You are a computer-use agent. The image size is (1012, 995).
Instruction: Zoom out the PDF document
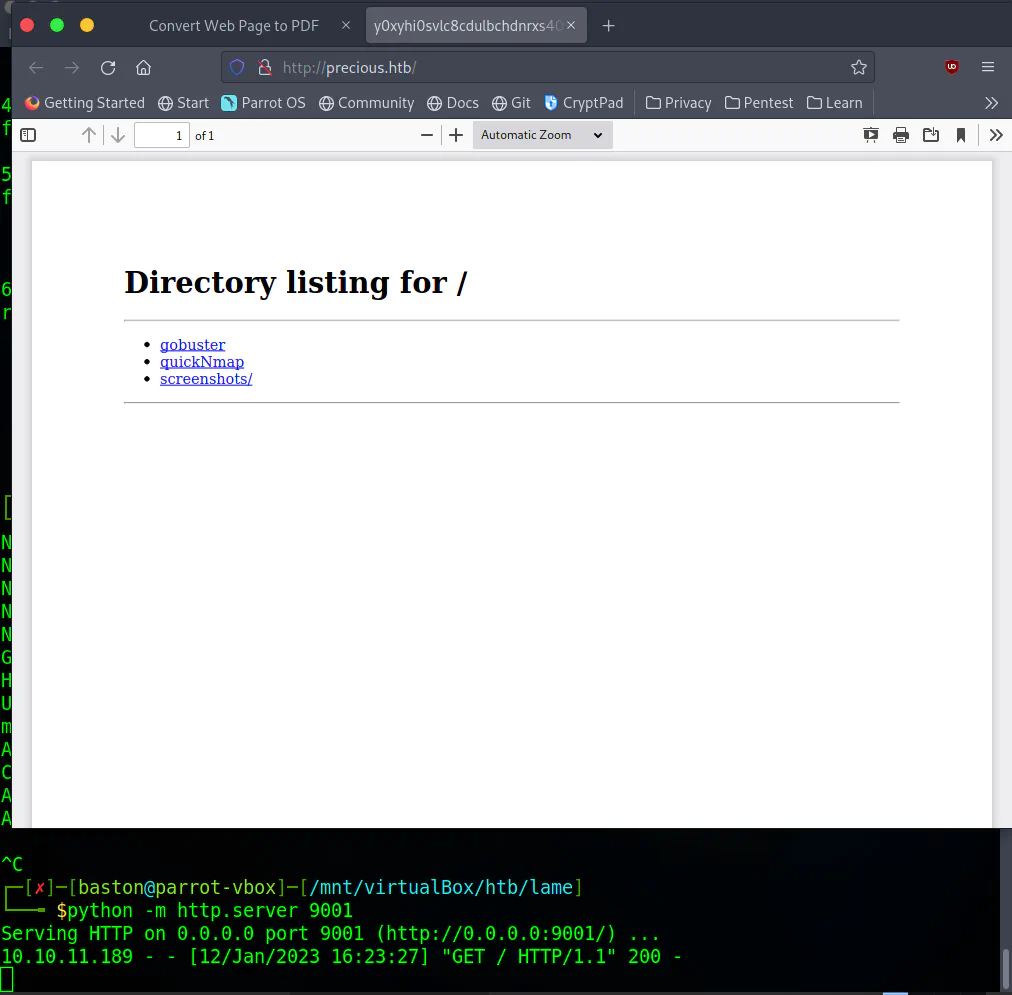tap(427, 135)
